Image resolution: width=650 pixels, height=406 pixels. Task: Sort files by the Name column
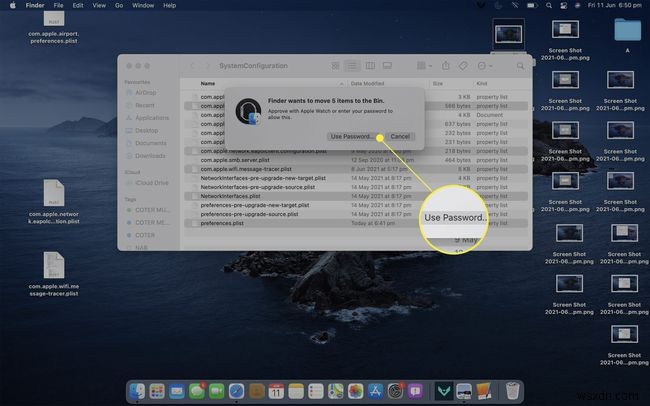pyautogui.click(x=208, y=83)
